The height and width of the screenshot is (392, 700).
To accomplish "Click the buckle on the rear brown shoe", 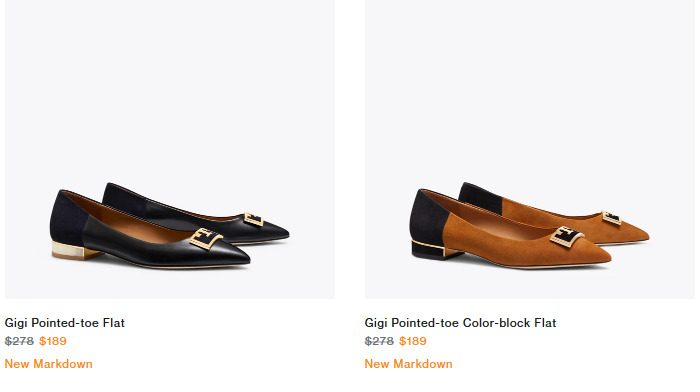I will click(612, 218).
